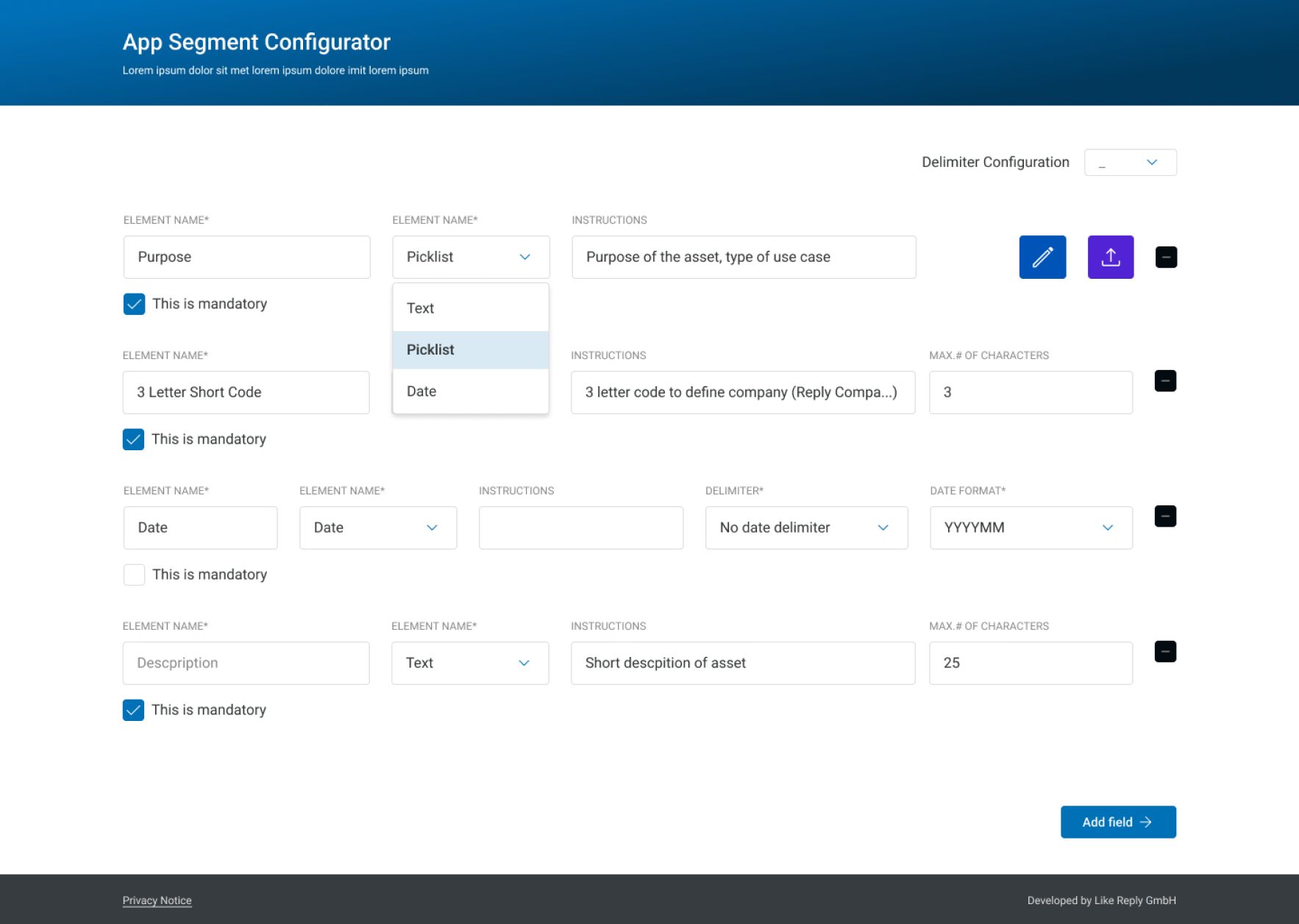This screenshot has width=1299, height=924.
Task: Click the Date element name field
Action: [200, 527]
